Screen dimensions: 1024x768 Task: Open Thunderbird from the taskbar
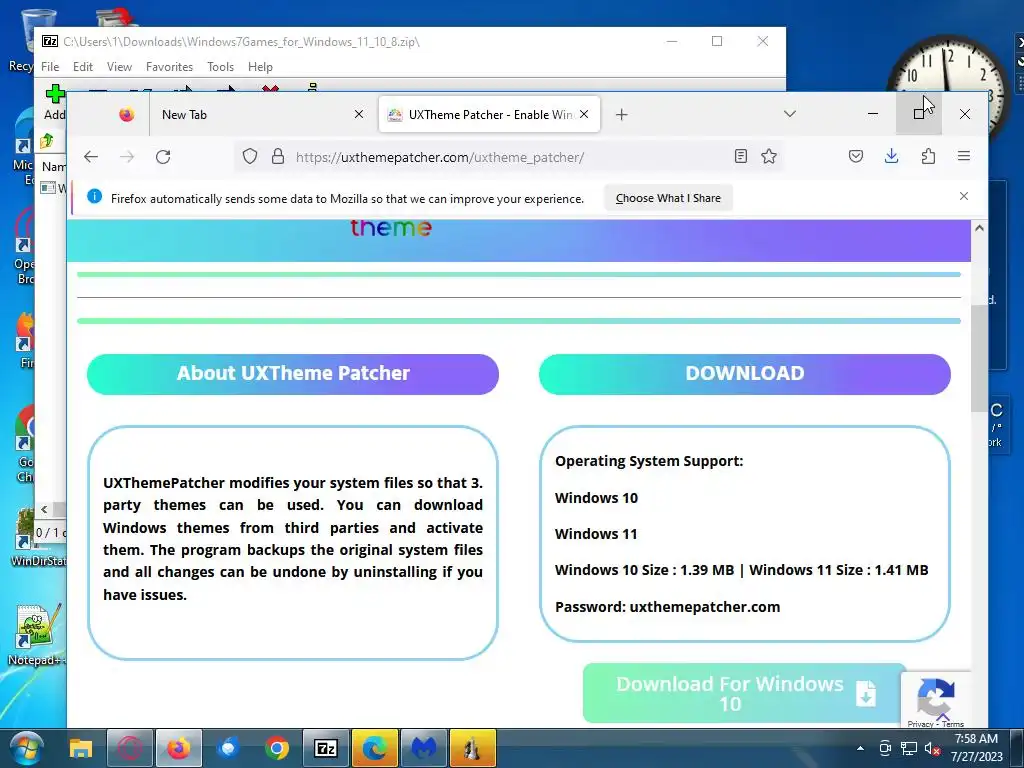click(228, 748)
